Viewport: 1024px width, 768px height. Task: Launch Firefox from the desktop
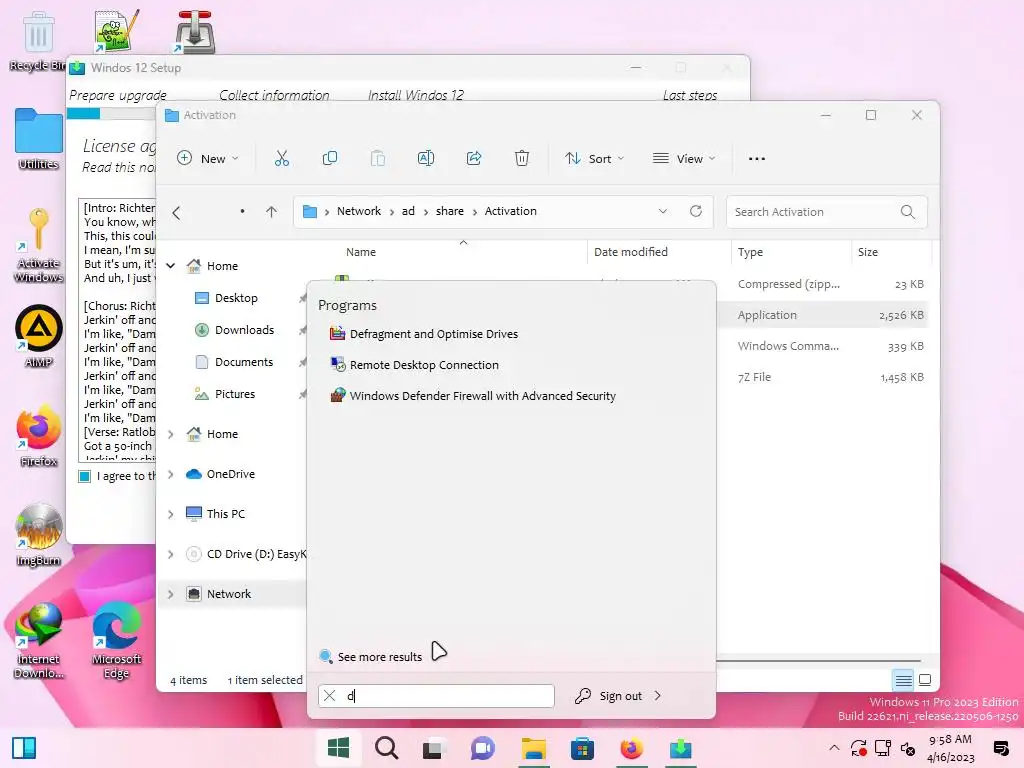coord(39,436)
